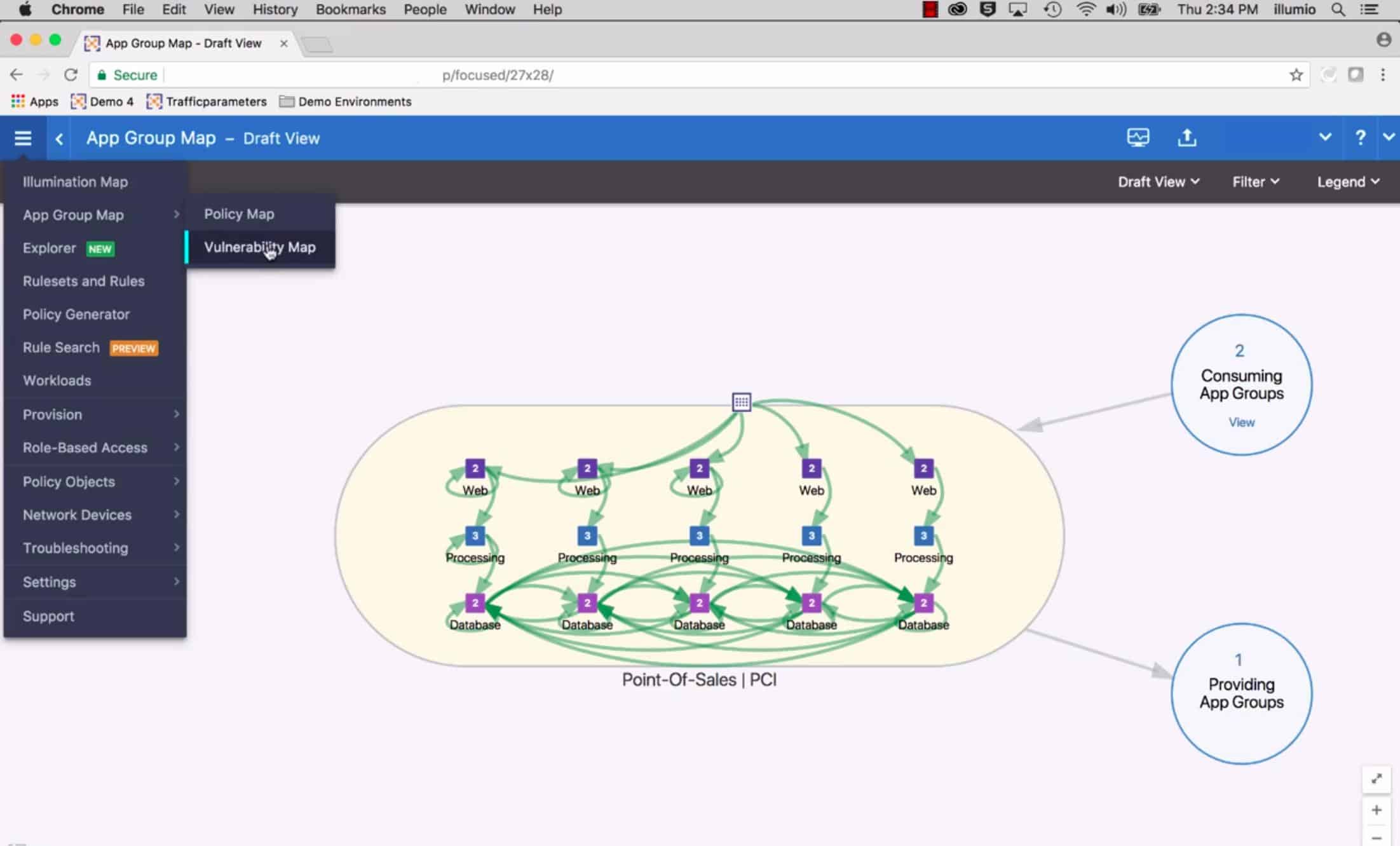
Task: Click the rightmost Processing node
Action: point(923,536)
